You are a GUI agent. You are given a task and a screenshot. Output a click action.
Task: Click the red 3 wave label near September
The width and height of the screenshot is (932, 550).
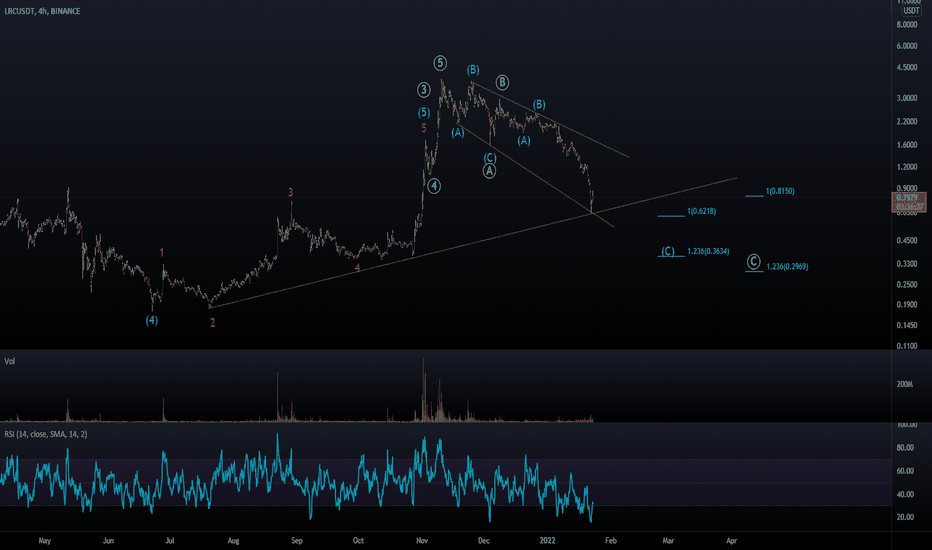tap(291, 193)
